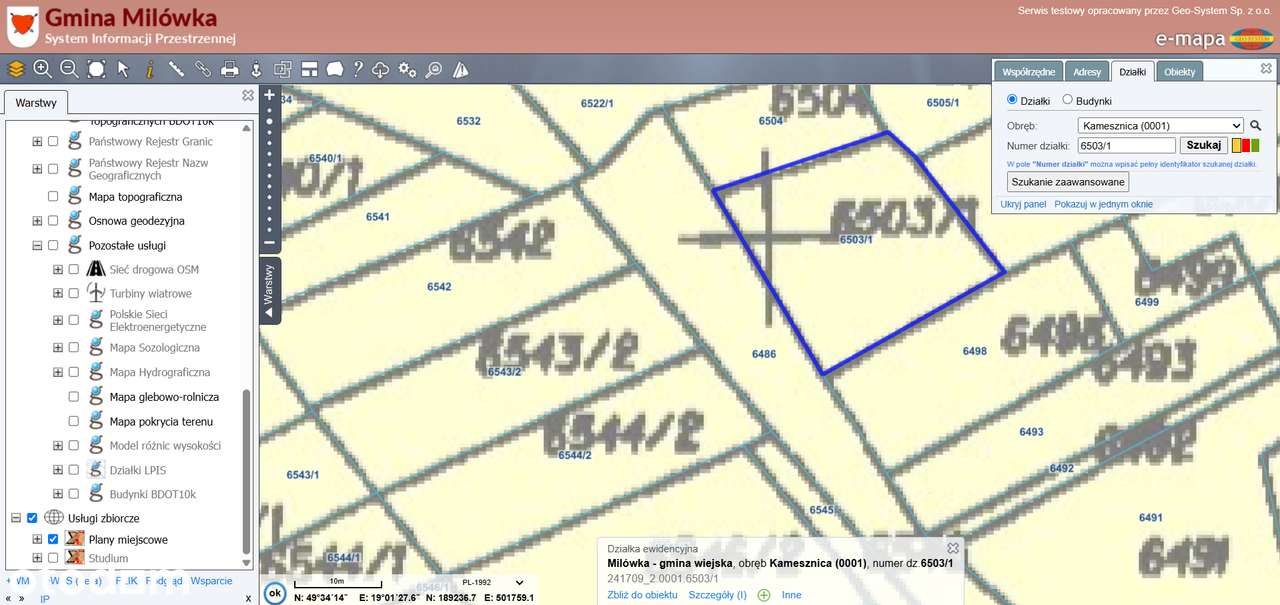Expand the Działki LPIS node
Screen dimensions: 1280x605
coord(57,470)
